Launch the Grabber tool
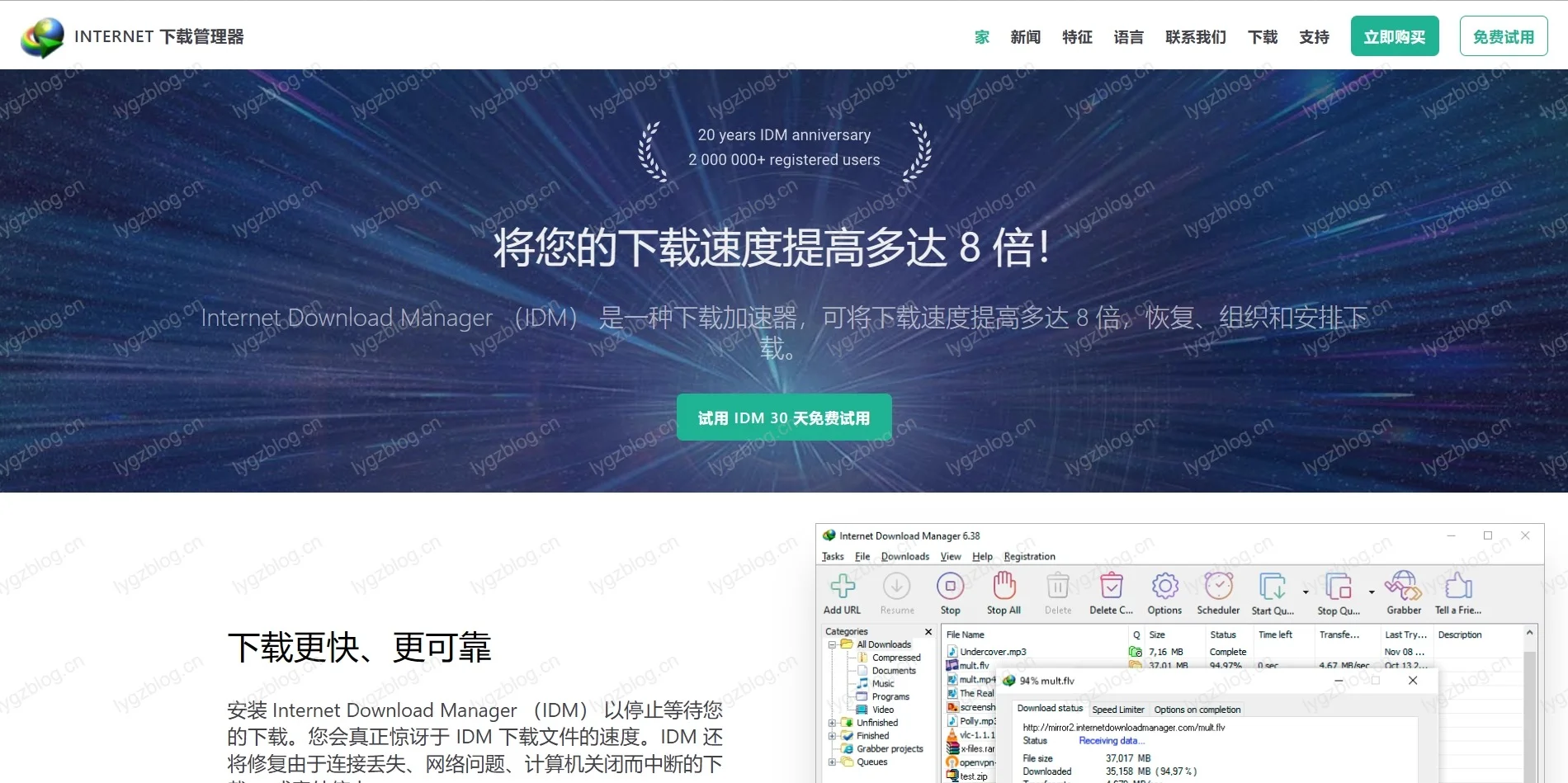1568x783 pixels. (1403, 586)
